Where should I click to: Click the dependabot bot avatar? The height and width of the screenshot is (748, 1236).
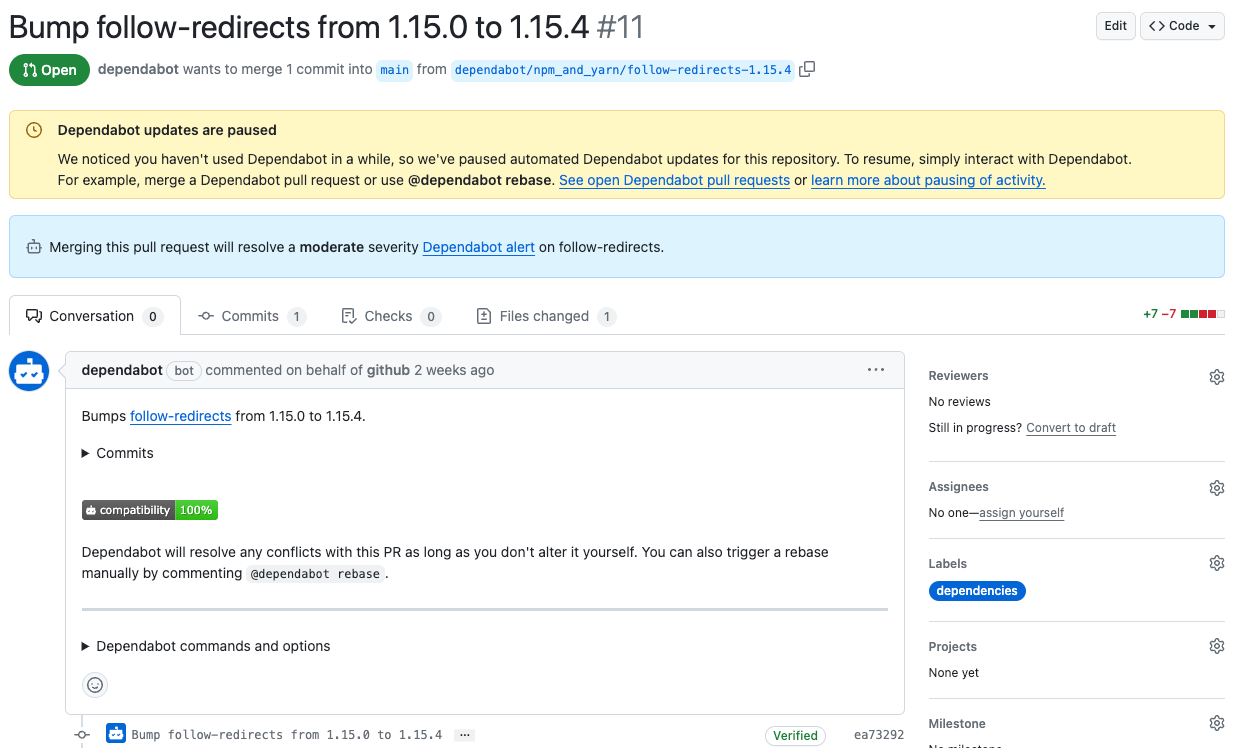pos(28,370)
